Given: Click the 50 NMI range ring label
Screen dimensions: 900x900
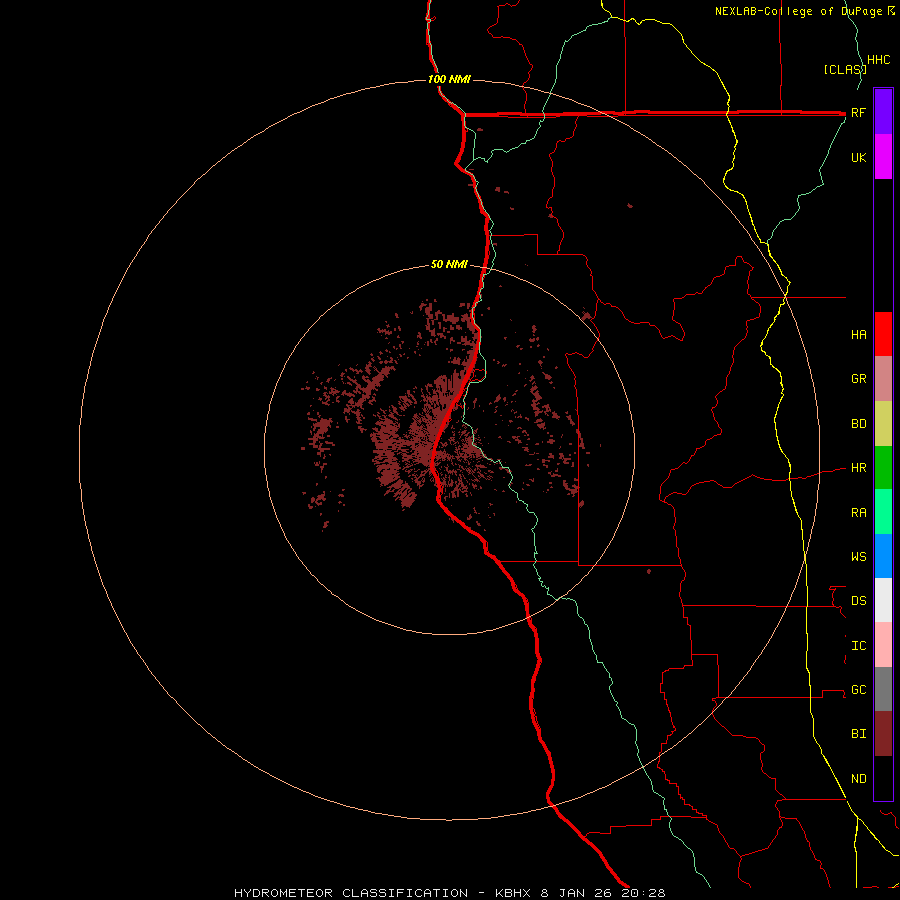Looking at the screenshot, I should [449, 264].
